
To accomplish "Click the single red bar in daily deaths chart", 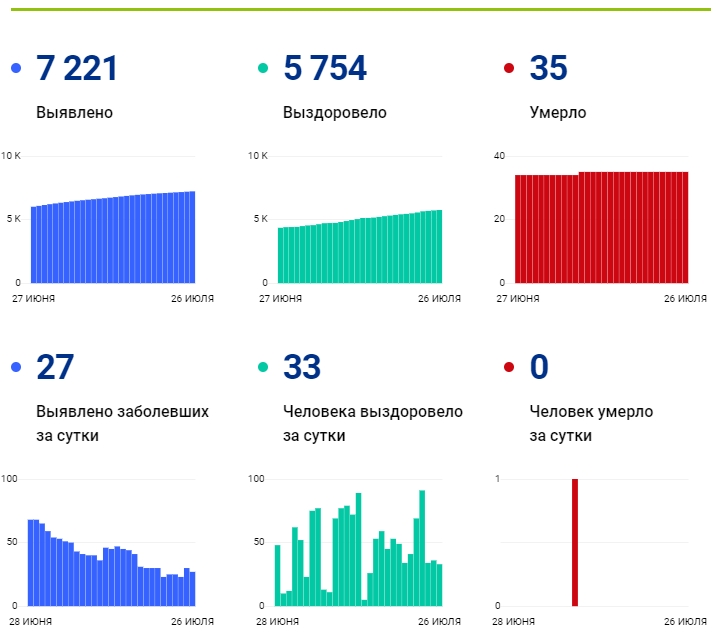I will (x=575, y=542).
